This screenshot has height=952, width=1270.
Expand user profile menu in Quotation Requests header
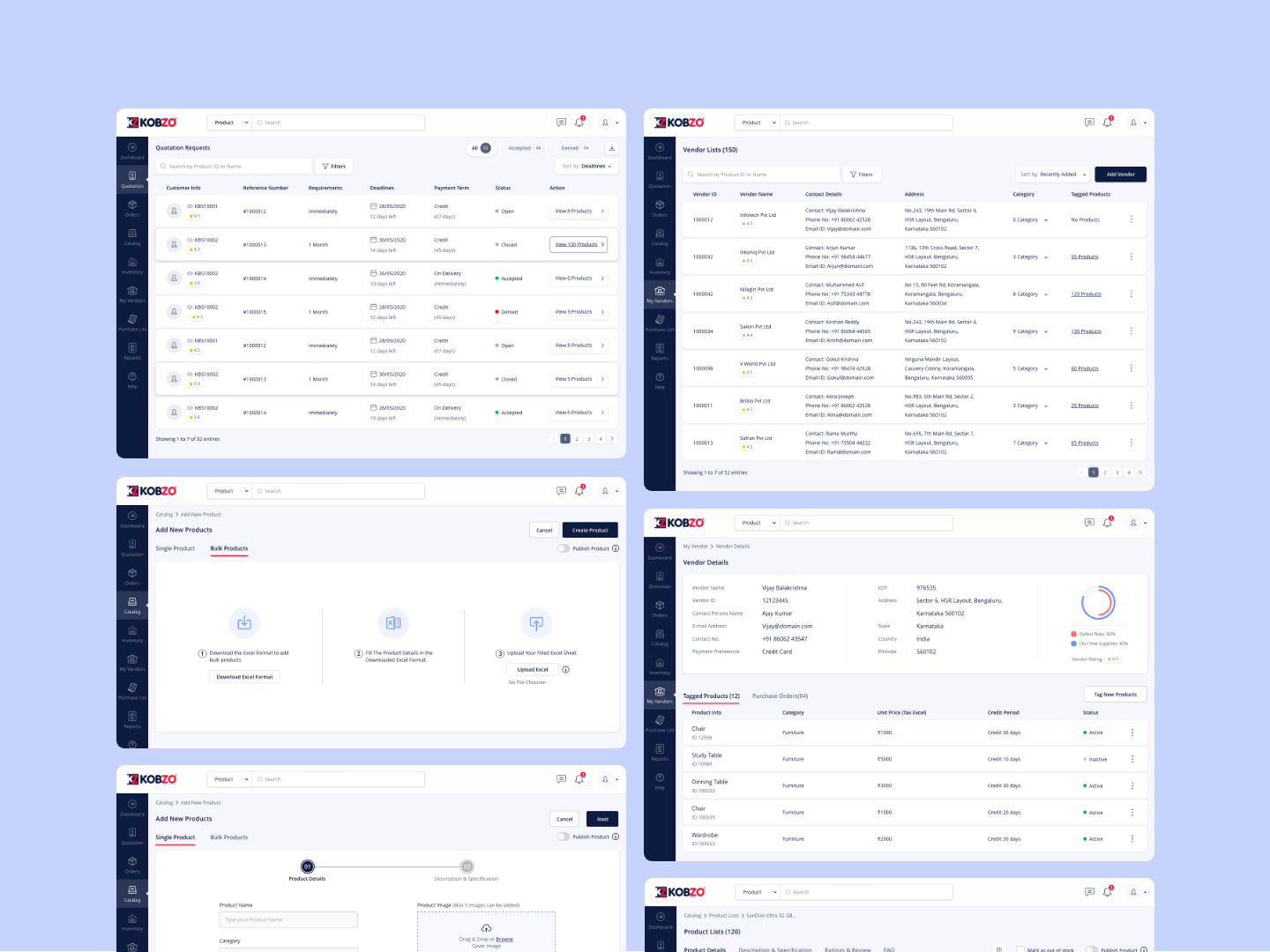coord(609,123)
